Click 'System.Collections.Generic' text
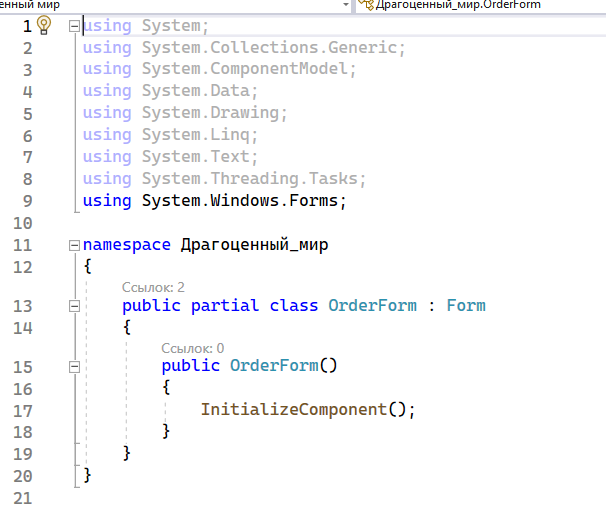 tap(269, 48)
